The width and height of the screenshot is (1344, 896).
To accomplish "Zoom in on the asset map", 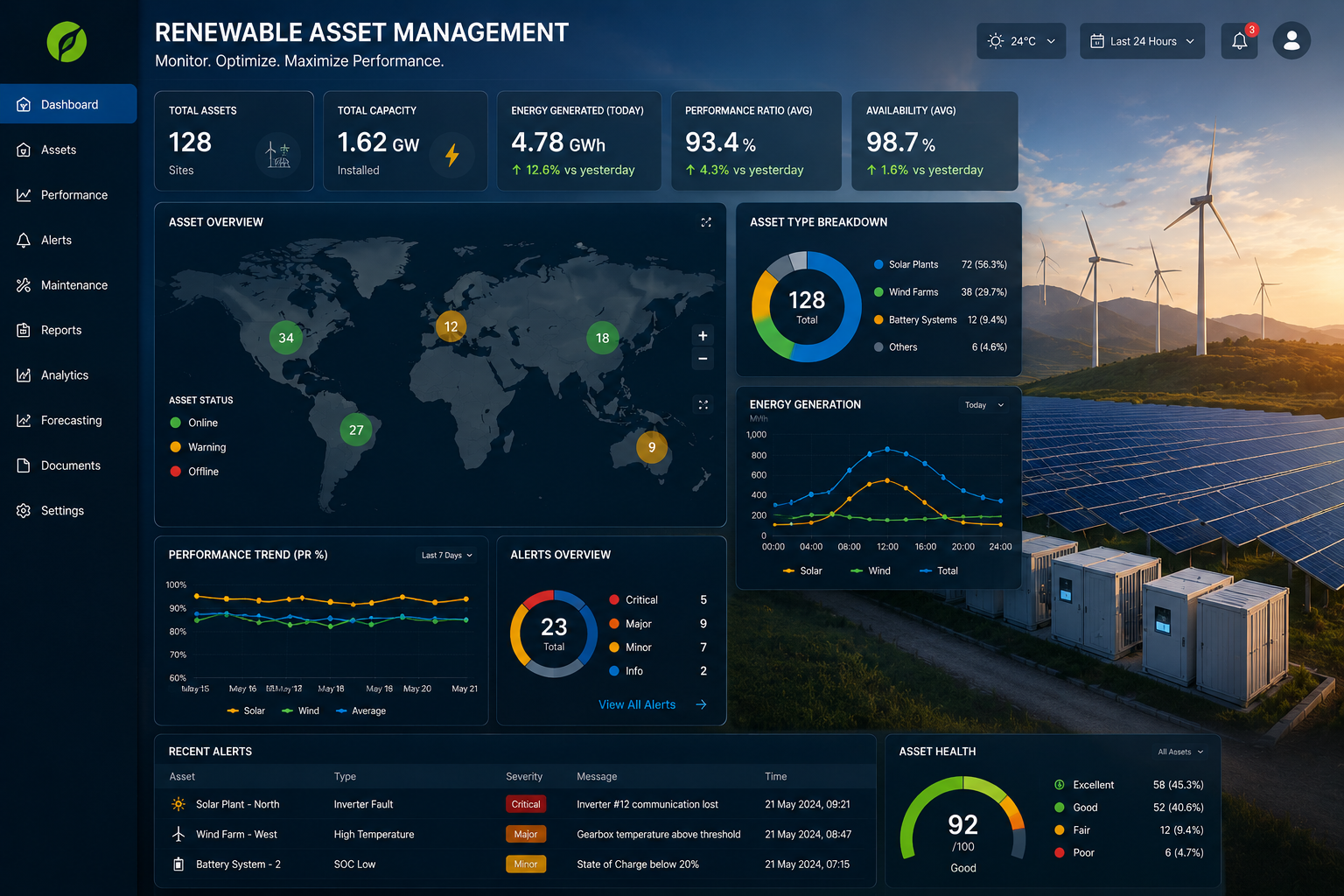I will (703, 336).
